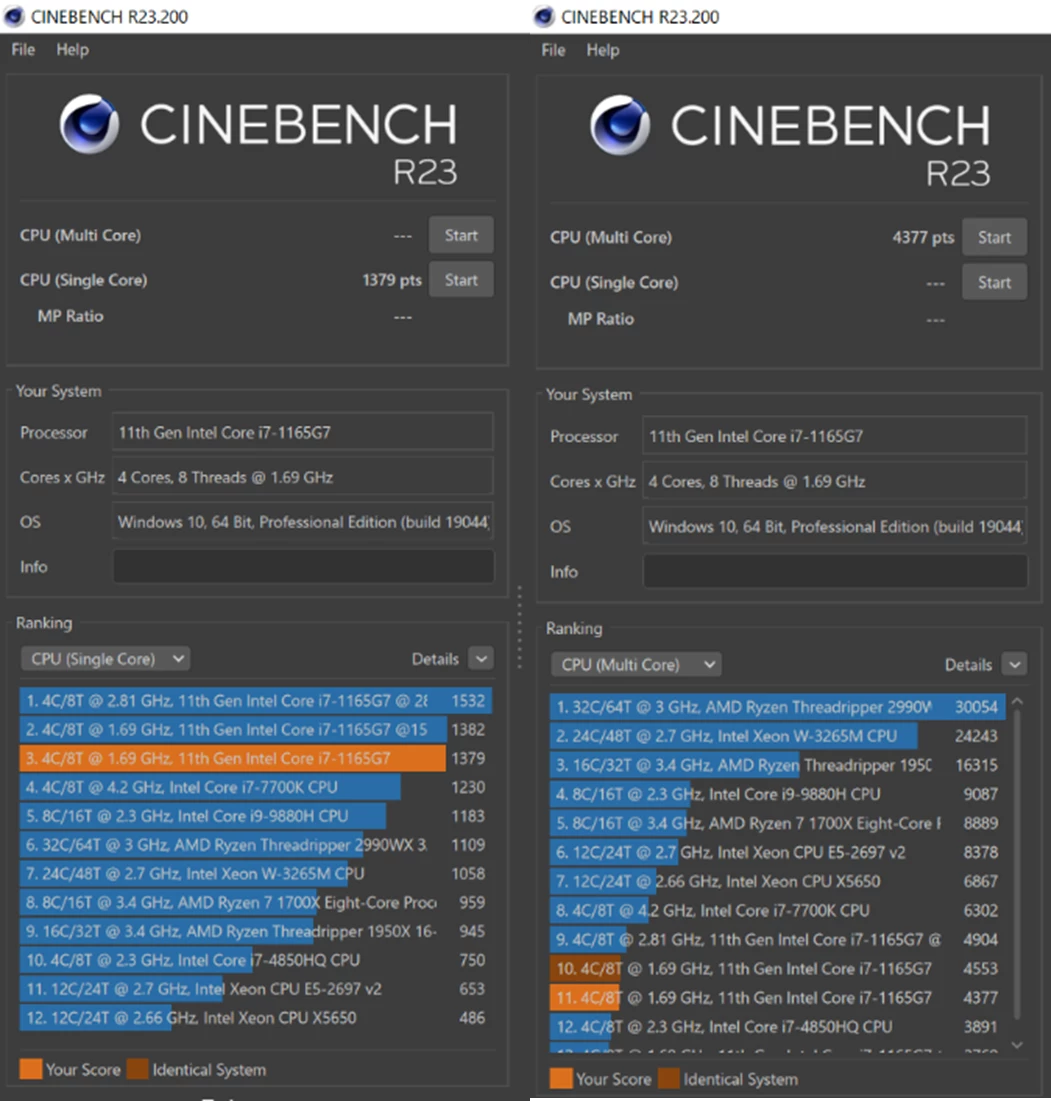1051x1101 pixels.
Task: Select identical system row scoring 4553
Action: tap(778, 968)
